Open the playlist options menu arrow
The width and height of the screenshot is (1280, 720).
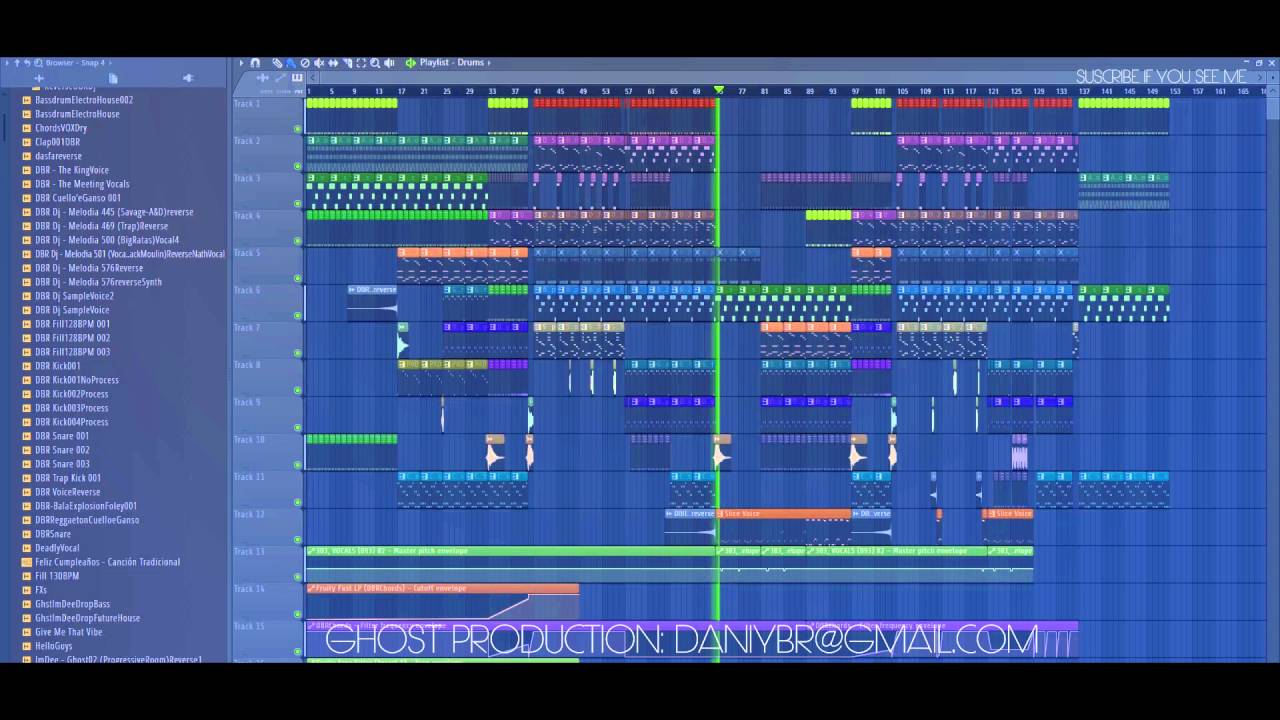[x=241, y=63]
